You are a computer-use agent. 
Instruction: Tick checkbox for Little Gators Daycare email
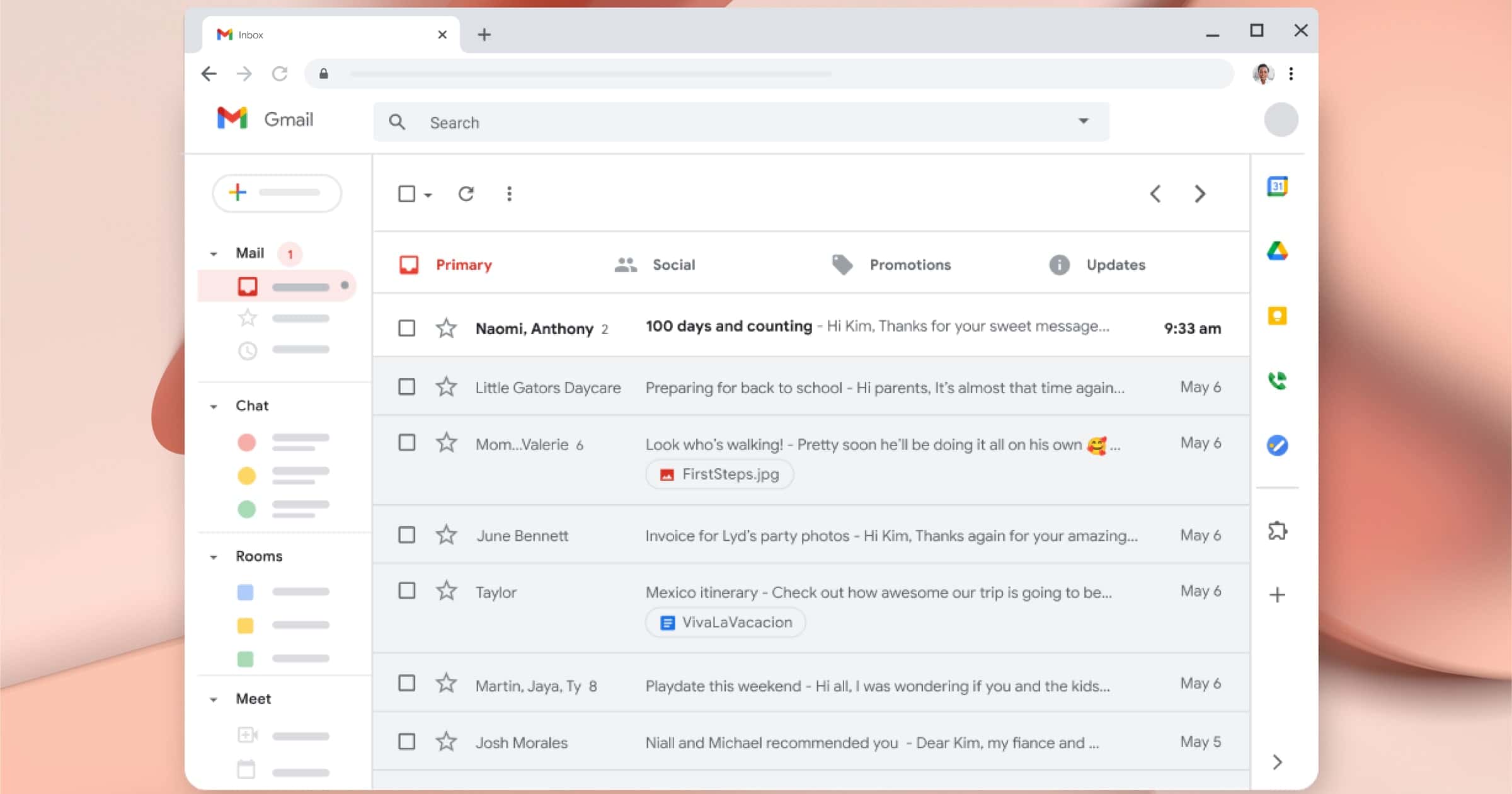tap(407, 387)
